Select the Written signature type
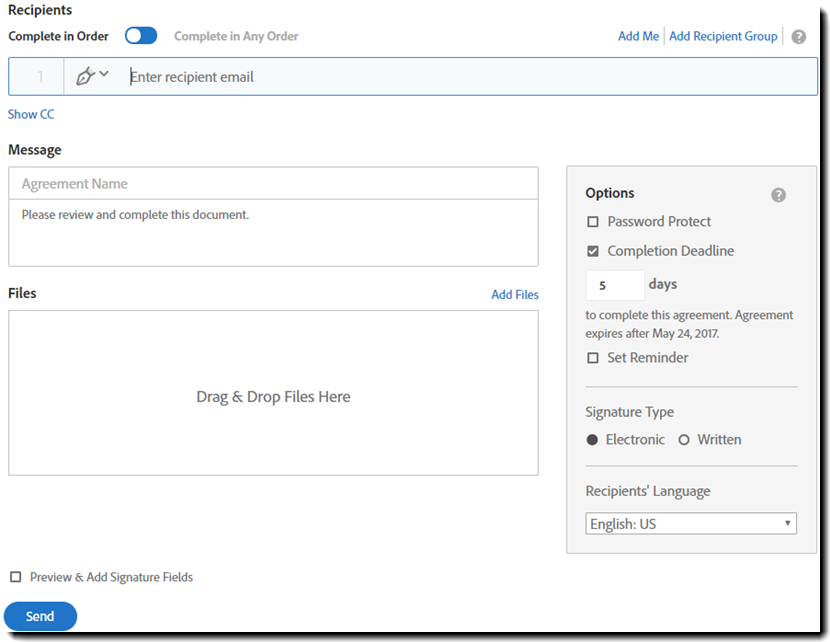 (684, 440)
